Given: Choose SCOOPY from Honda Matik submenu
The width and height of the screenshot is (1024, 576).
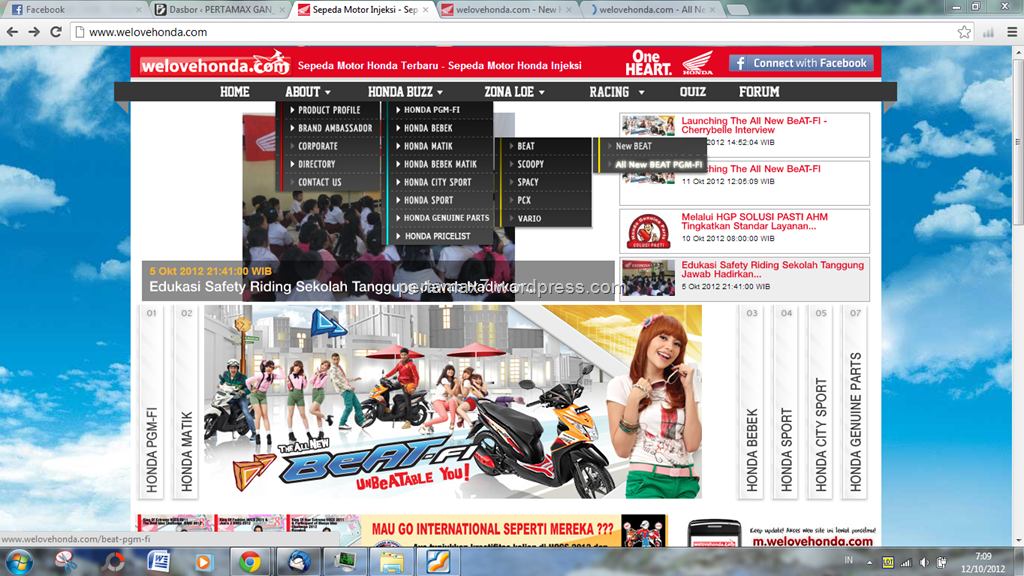Looking at the screenshot, I should (531, 164).
